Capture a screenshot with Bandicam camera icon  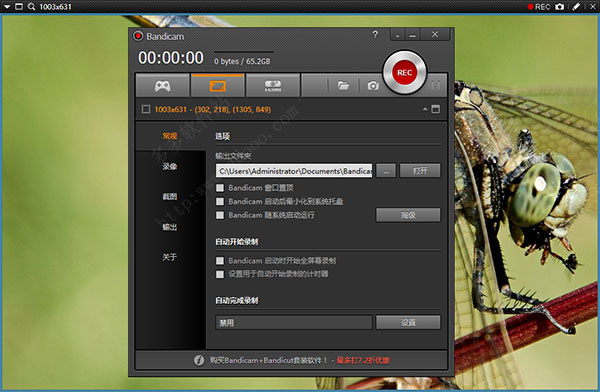(373, 85)
